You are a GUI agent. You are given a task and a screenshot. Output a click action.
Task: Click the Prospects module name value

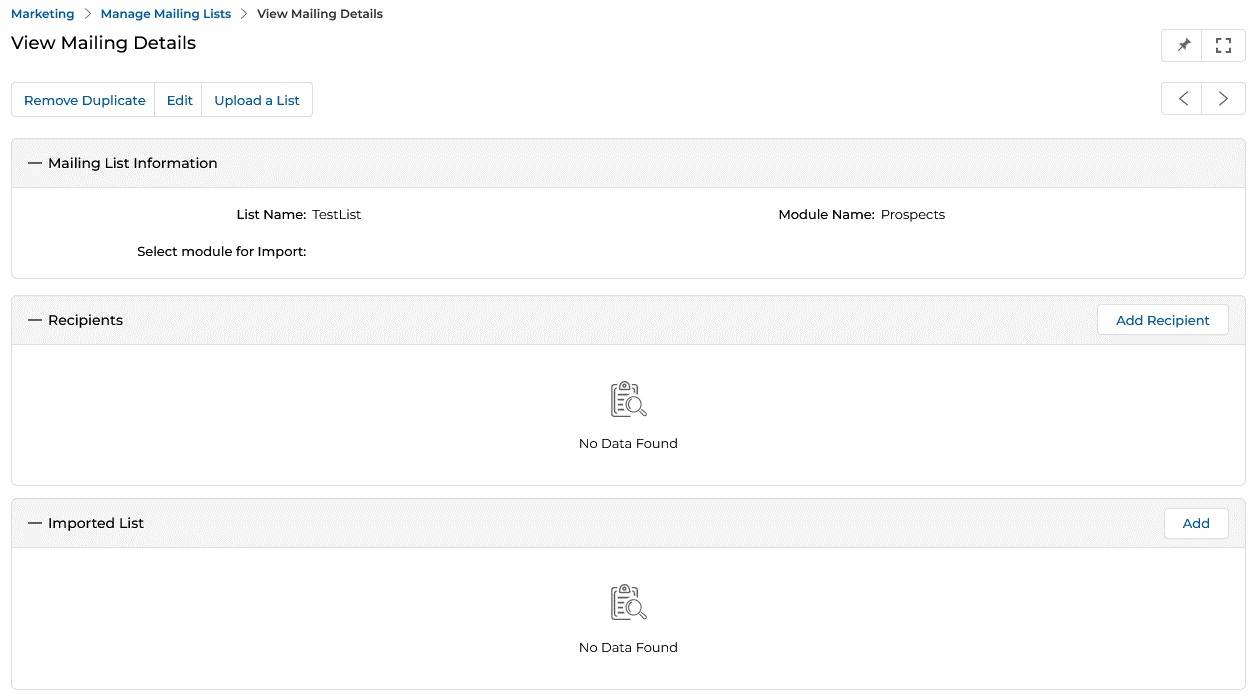(x=913, y=215)
